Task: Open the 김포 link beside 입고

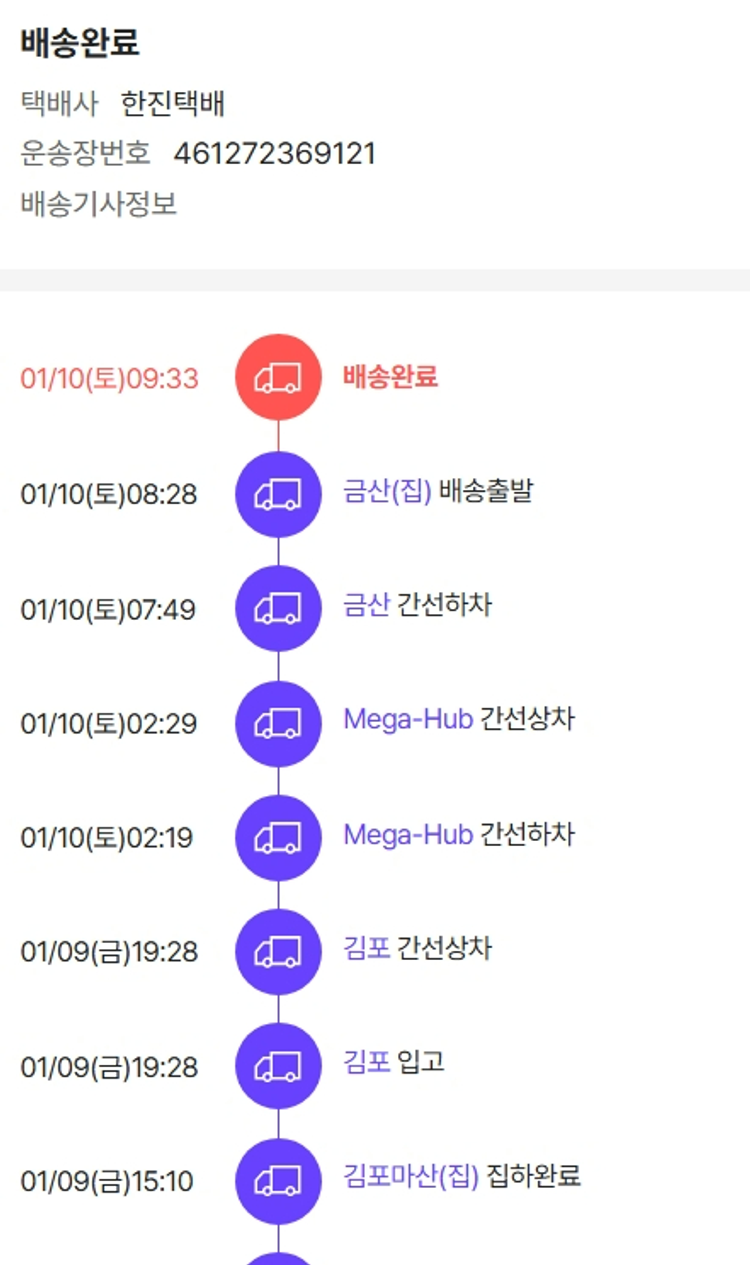Action: [x=365, y=1062]
